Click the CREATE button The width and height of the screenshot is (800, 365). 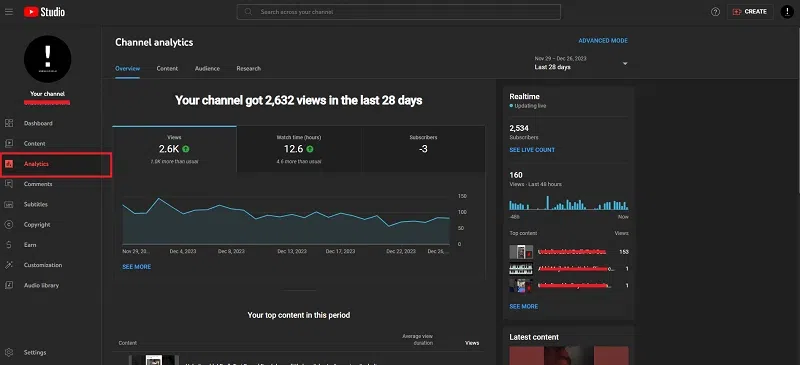click(x=749, y=12)
